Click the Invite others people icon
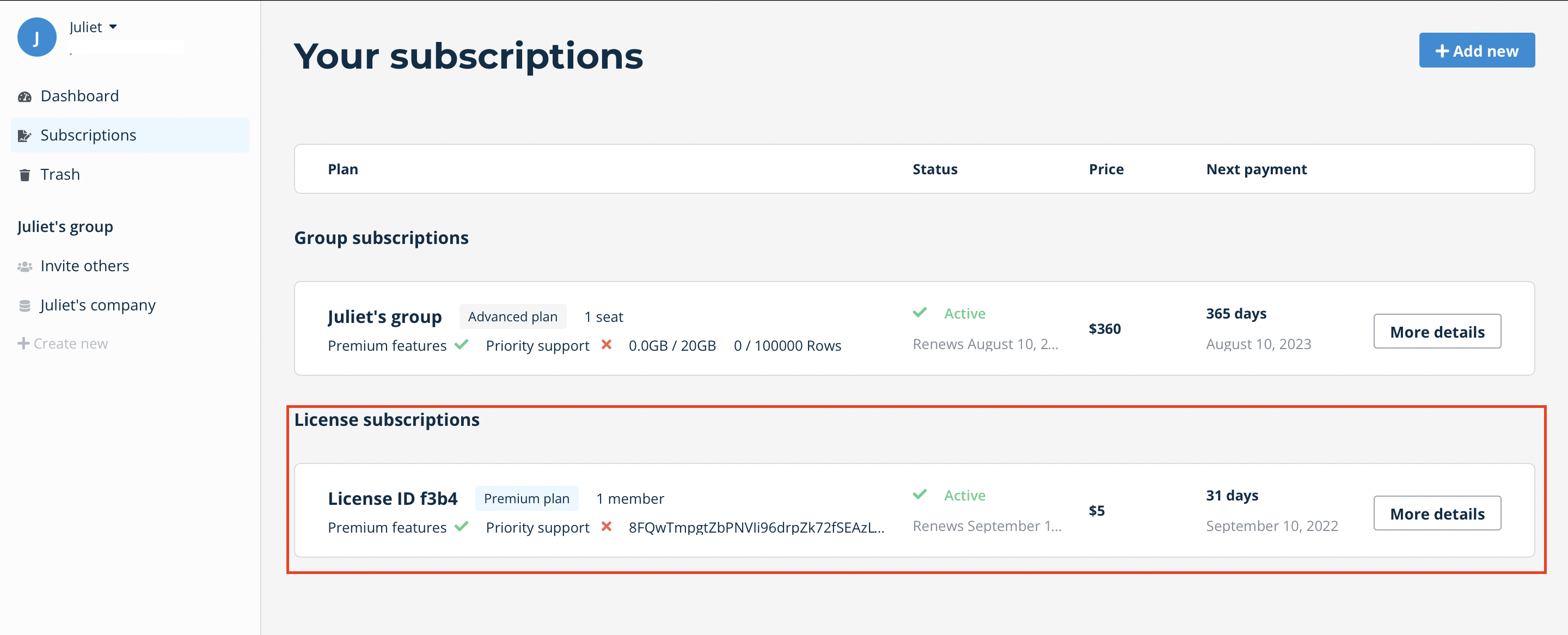The height and width of the screenshot is (635, 1568). [24, 267]
